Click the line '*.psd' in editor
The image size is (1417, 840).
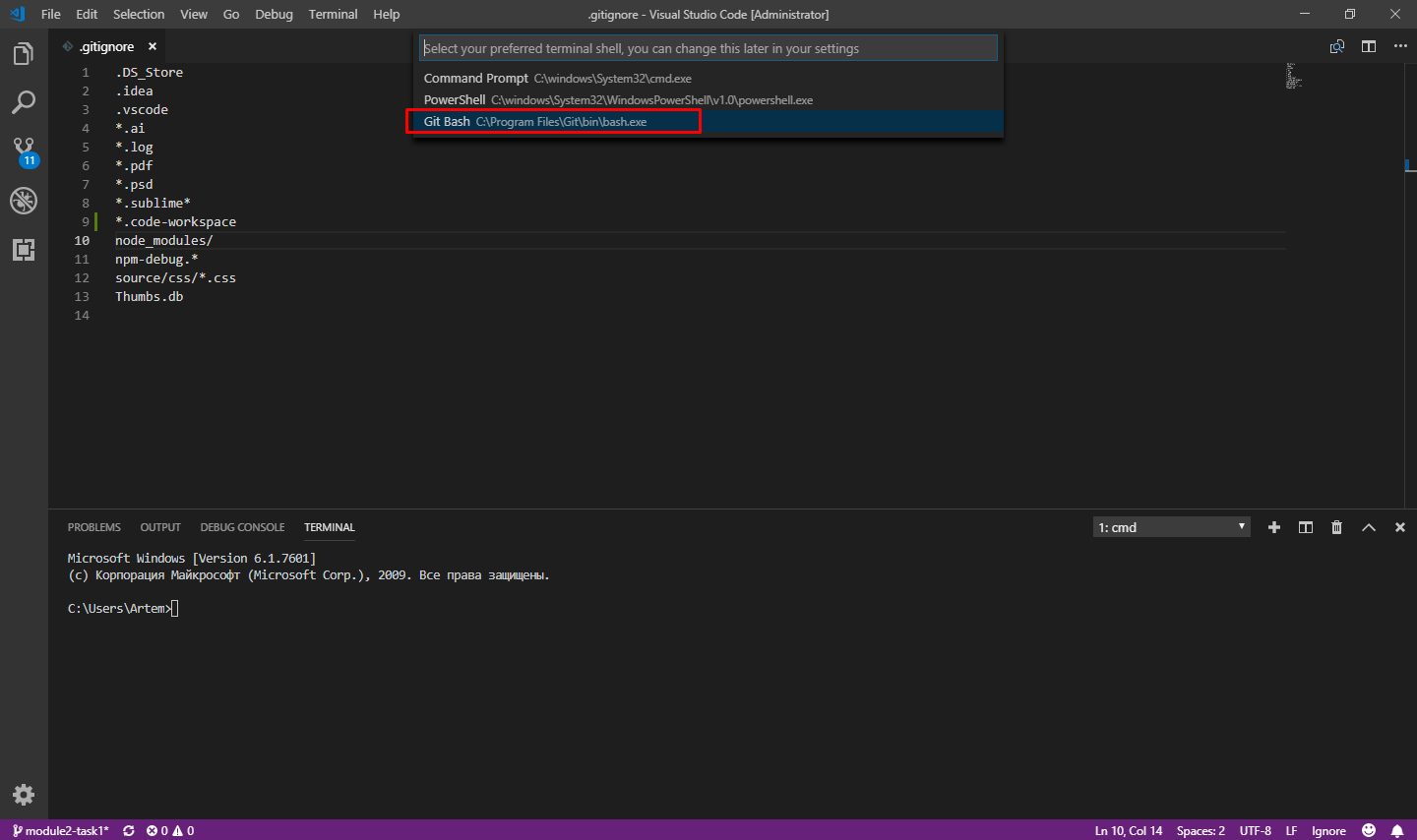click(134, 184)
